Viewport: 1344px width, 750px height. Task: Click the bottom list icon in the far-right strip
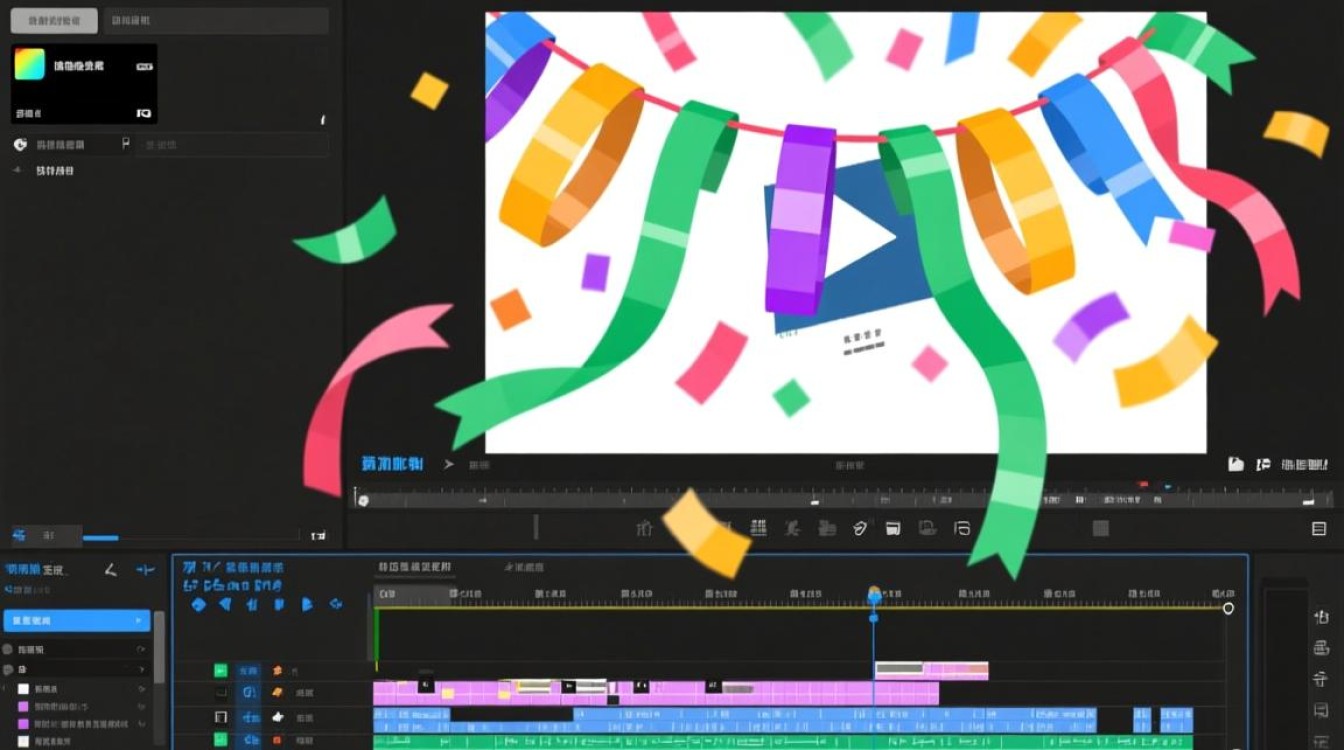click(x=1321, y=741)
